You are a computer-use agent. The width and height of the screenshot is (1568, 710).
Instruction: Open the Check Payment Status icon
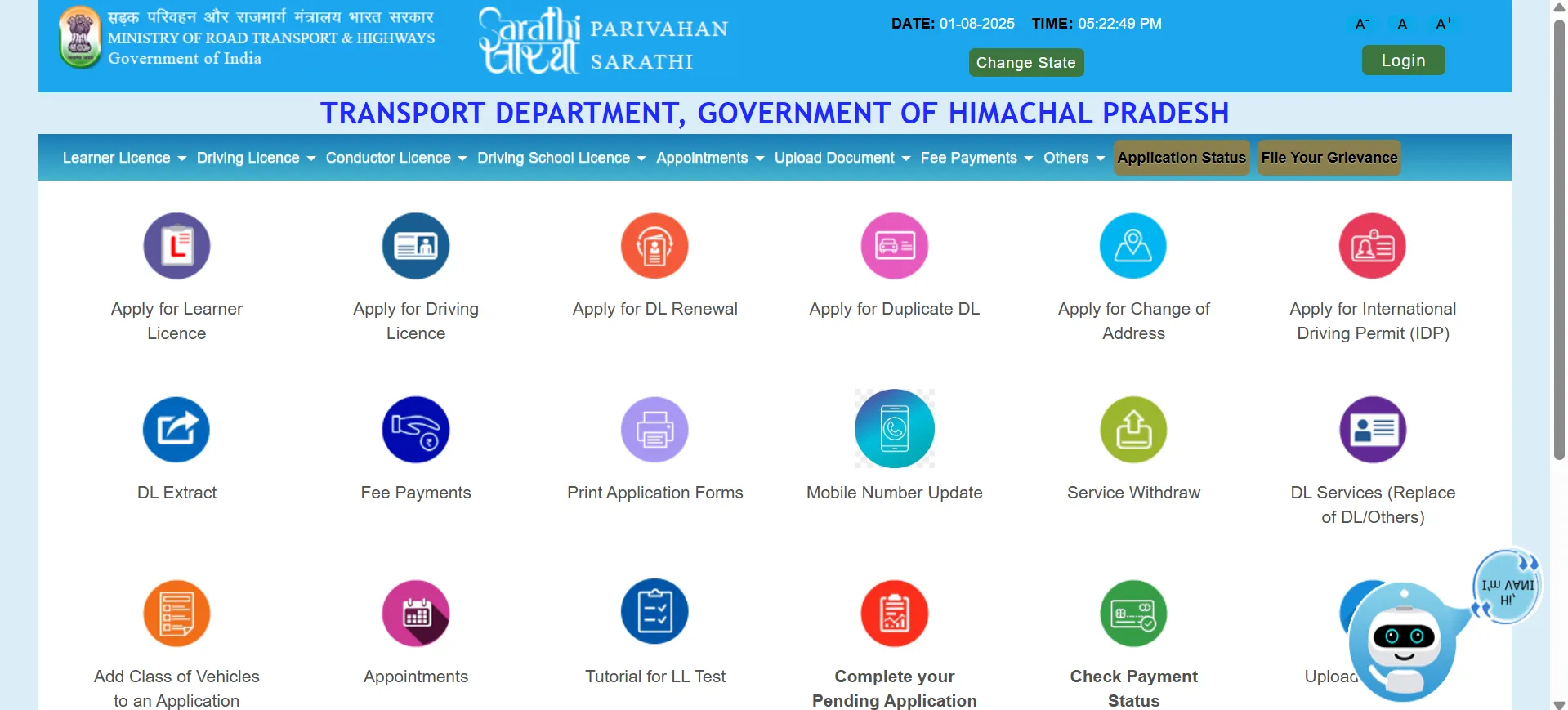pos(1133,614)
